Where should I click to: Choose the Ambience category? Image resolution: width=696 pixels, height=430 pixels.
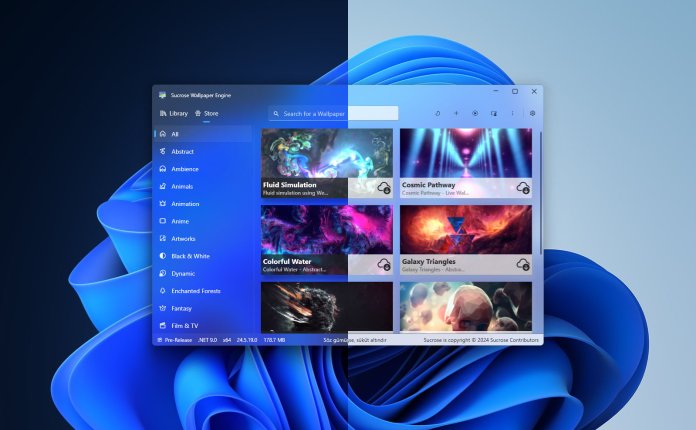coord(203,169)
